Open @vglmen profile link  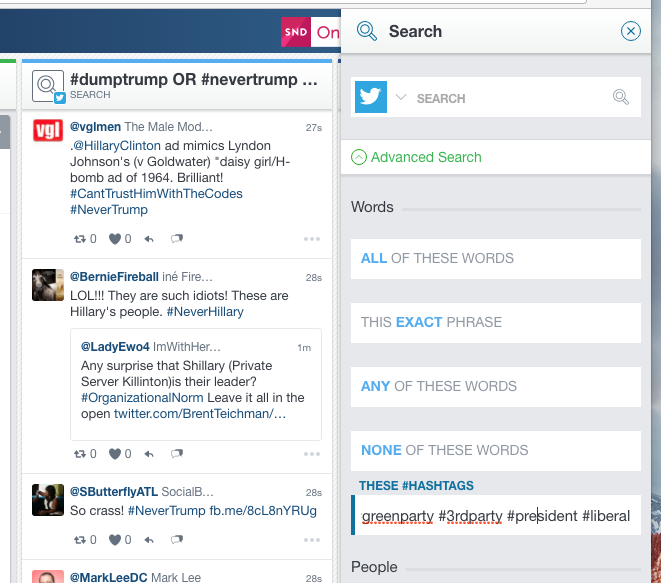pos(96,126)
